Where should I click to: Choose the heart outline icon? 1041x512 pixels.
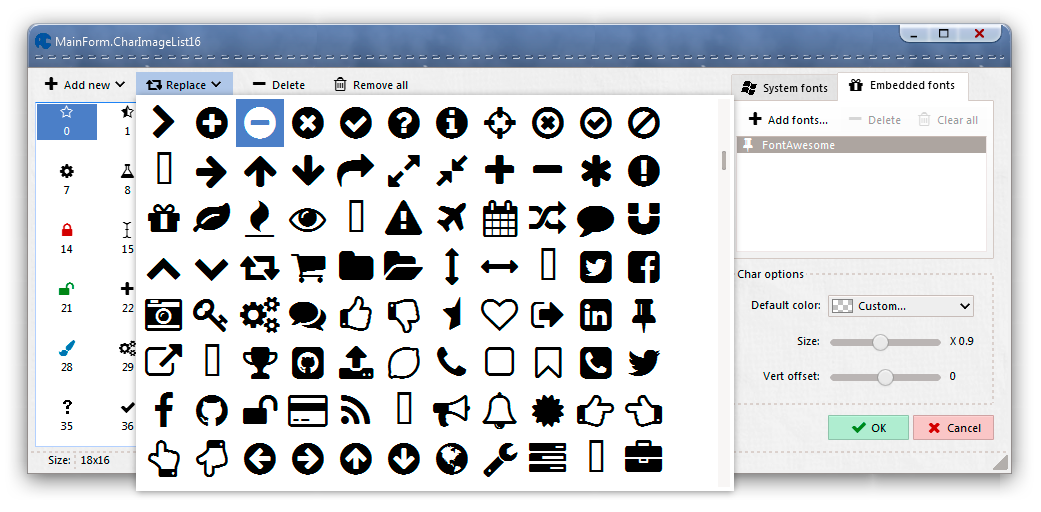[x=499, y=315]
